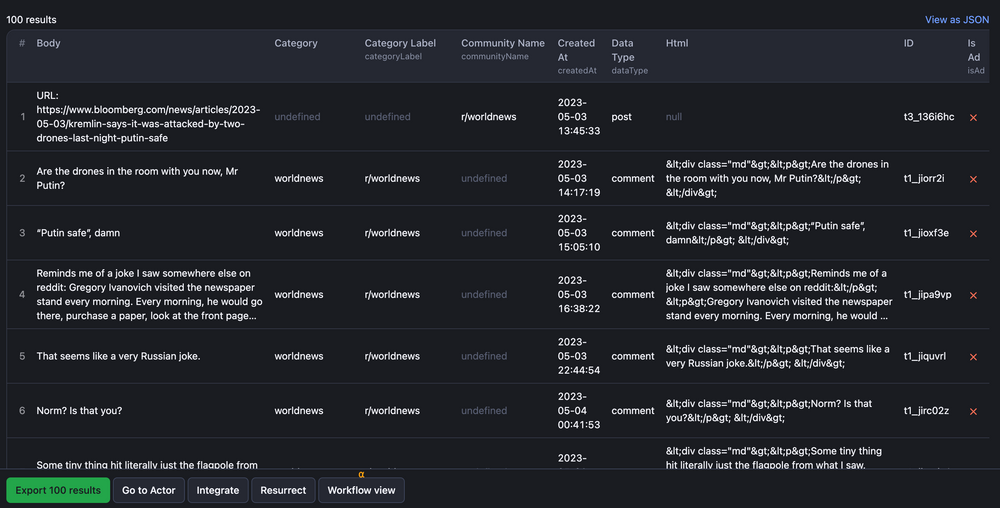Click the Is Ad X for t1_jiorr2i

[x=973, y=179]
